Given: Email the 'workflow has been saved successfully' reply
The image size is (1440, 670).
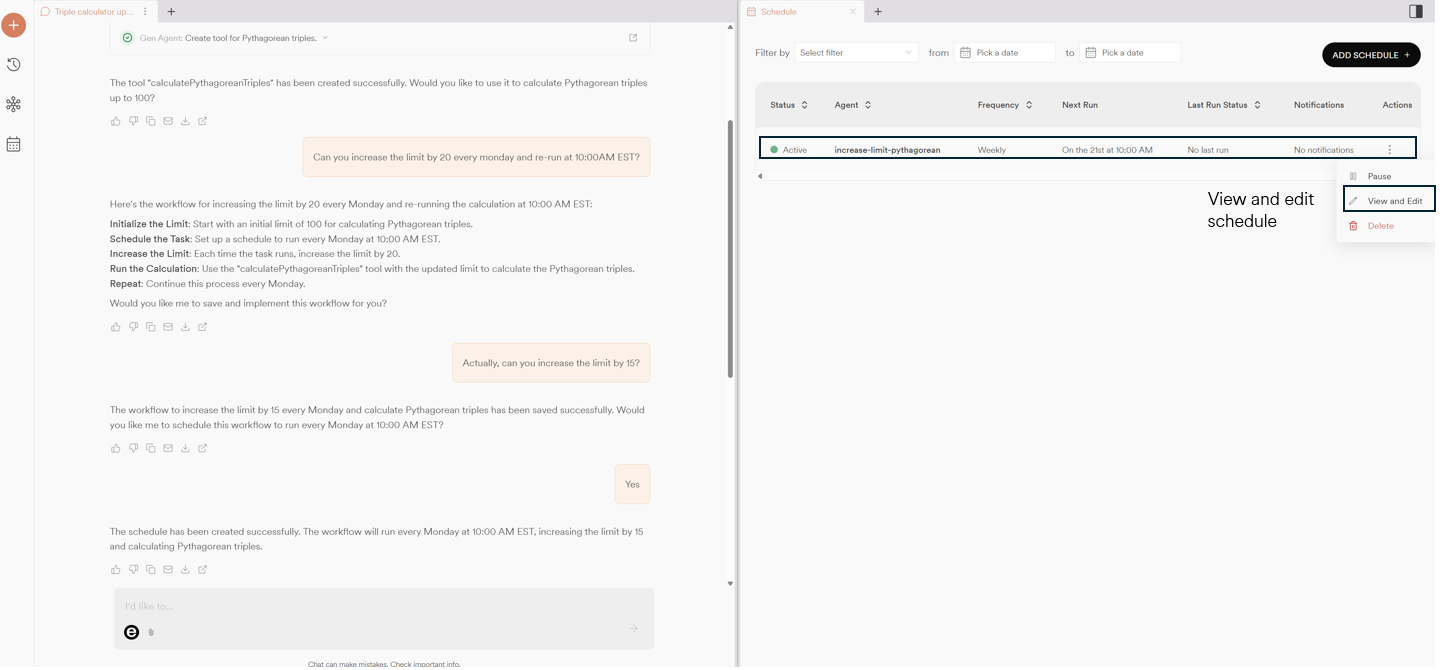Looking at the screenshot, I should pos(168,448).
